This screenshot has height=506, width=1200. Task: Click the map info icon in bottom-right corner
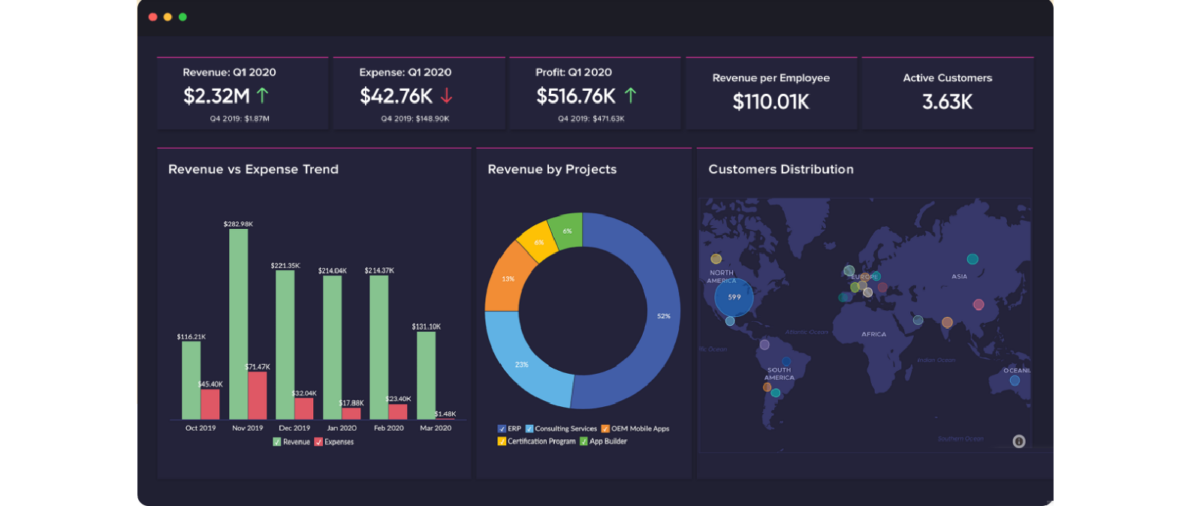point(1019,441)
